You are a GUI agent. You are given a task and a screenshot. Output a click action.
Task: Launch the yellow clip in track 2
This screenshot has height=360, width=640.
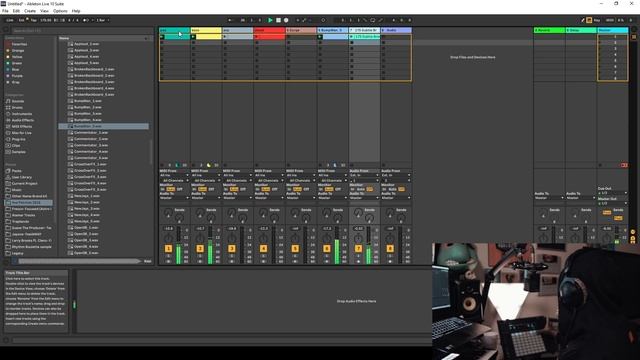click(x=193, y=37)
